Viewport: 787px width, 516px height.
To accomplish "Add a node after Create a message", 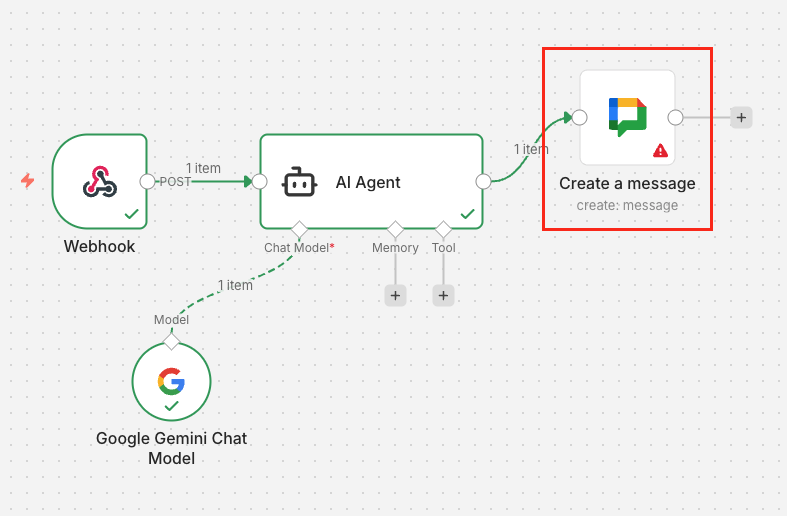I will (x=741, y=117).
